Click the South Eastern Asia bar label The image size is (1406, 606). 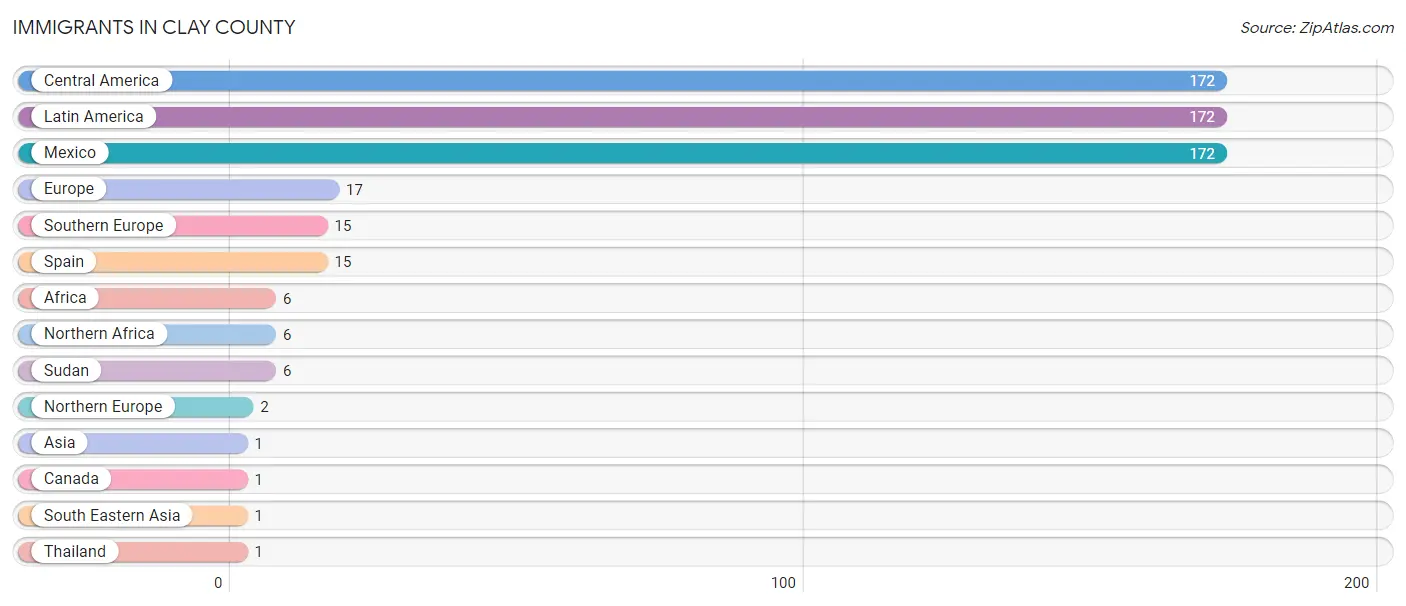tap(112, 516)
